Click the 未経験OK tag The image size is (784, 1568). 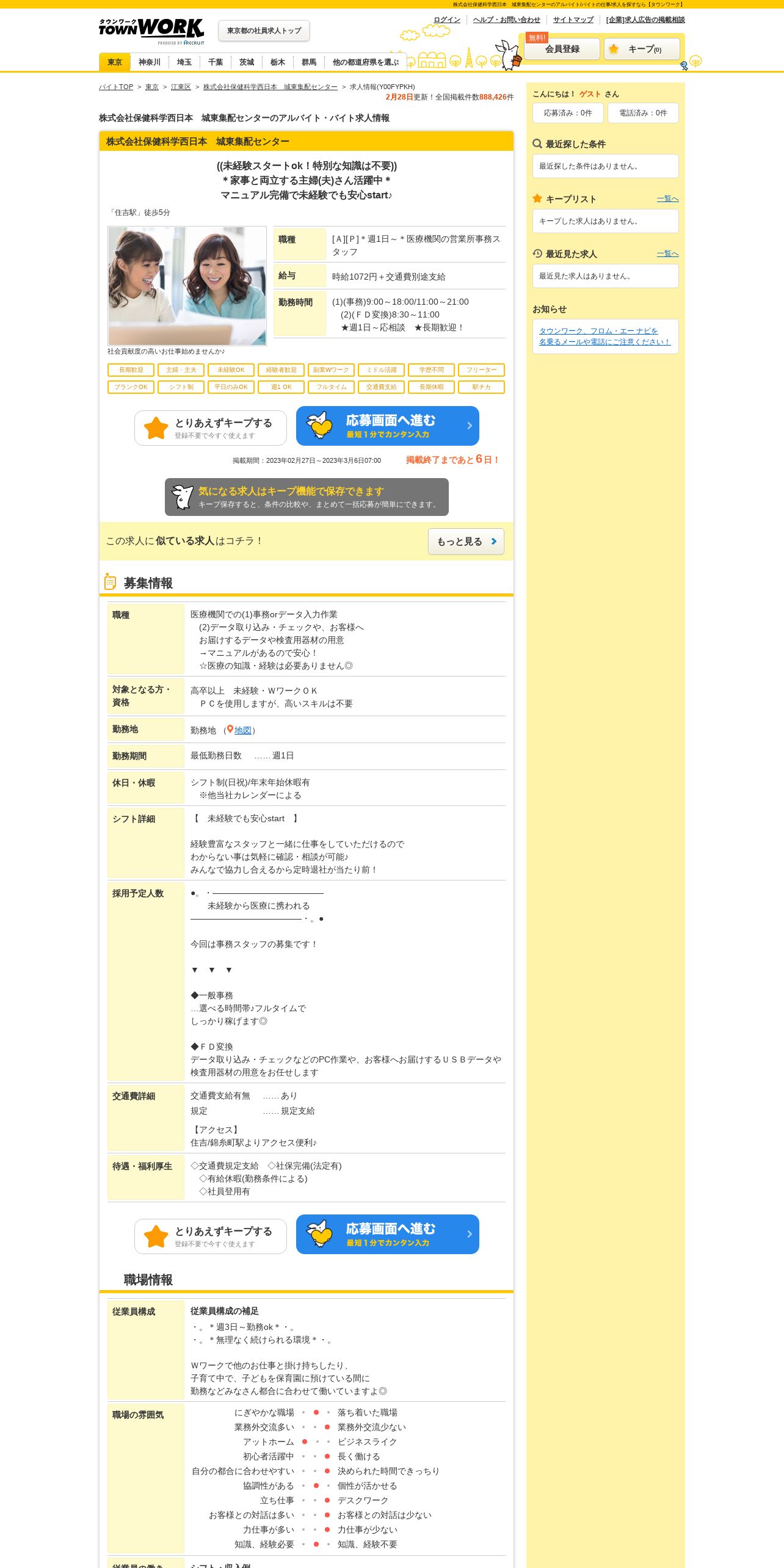click(x=231, y=370)
